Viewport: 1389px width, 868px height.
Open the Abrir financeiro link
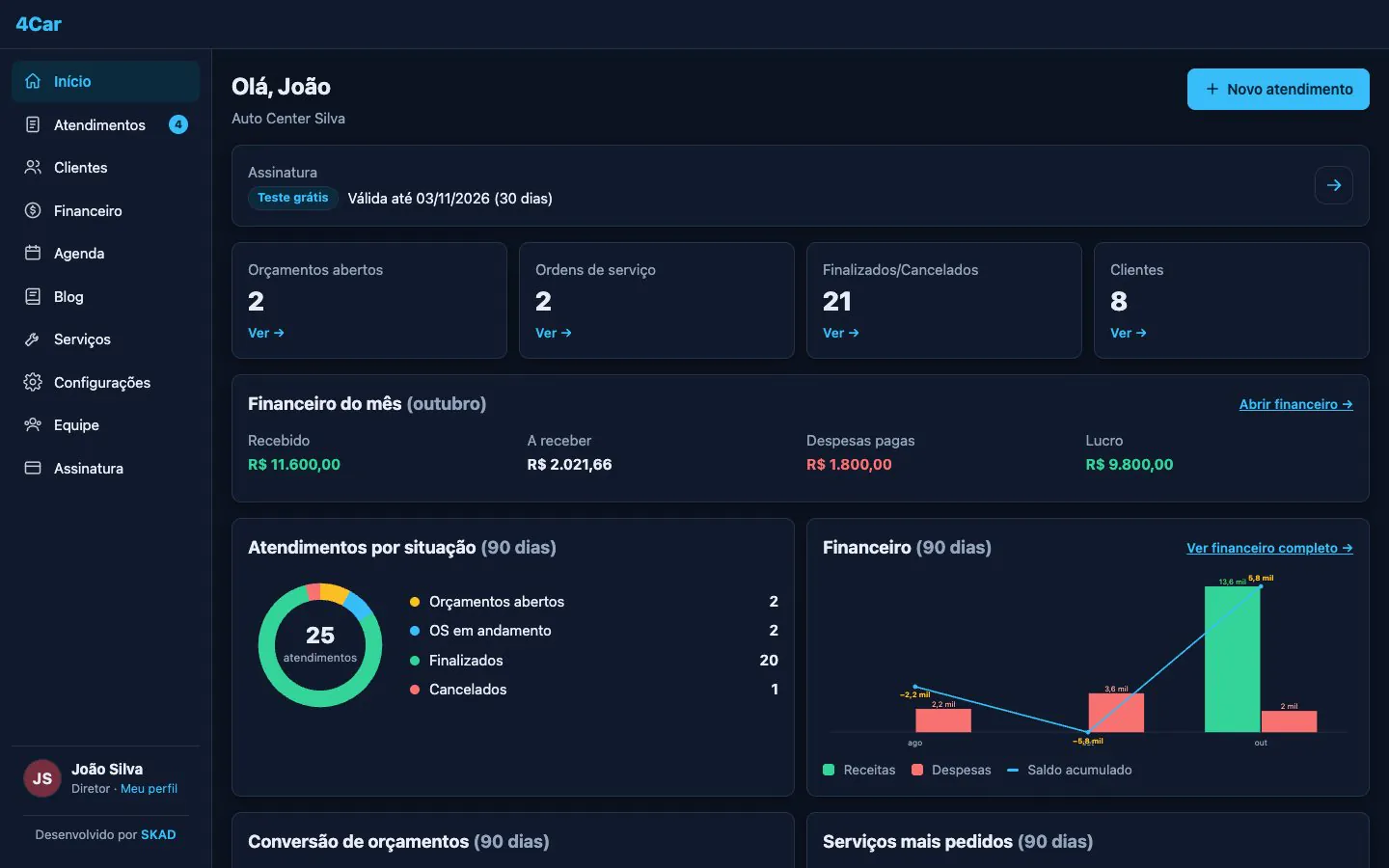(x=1295, y=404)
